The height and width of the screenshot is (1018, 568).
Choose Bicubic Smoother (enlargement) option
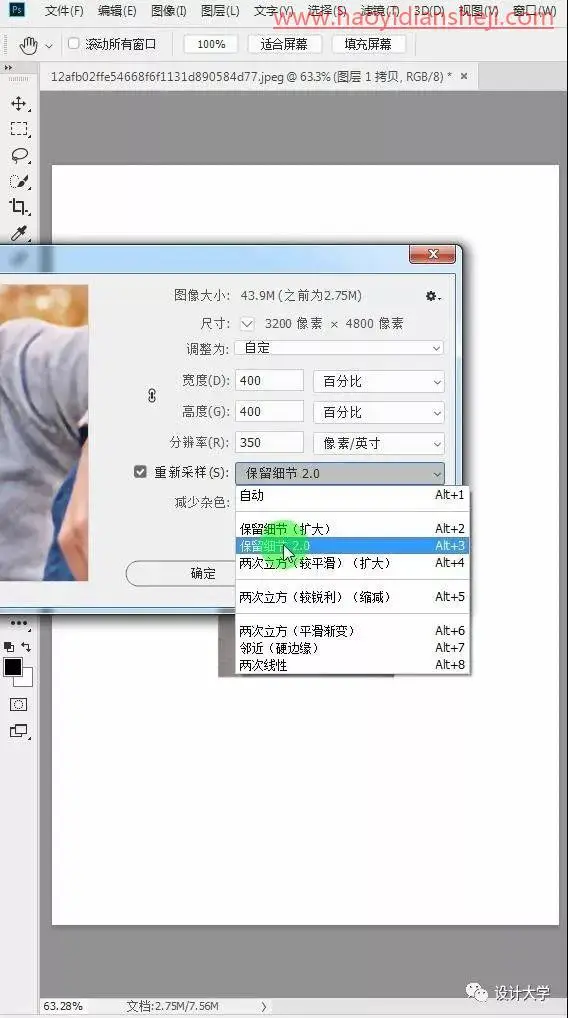(x=352, y=563)
